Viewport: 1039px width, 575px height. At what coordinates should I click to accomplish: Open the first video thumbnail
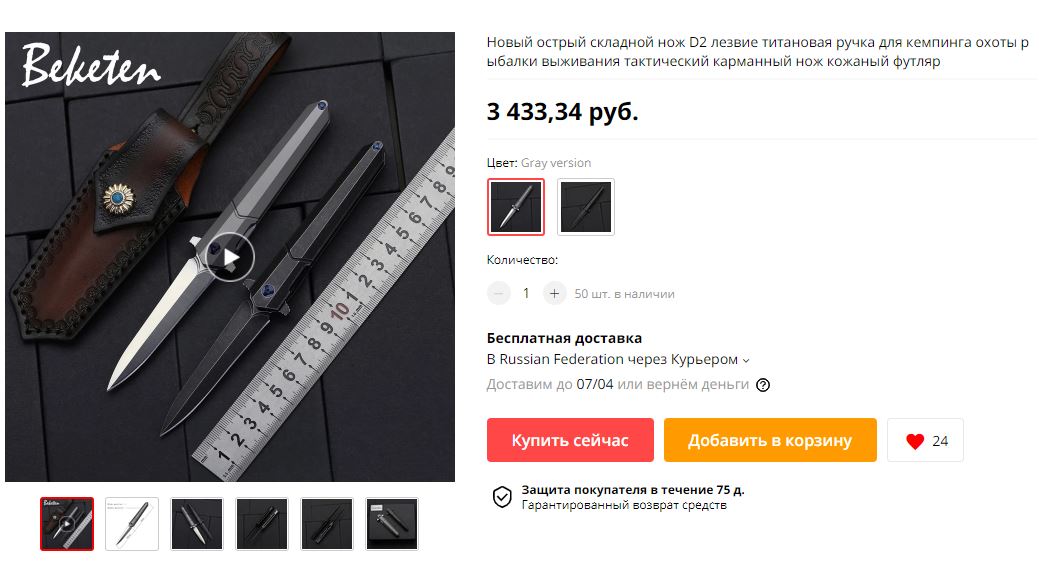tap(67, 524)
